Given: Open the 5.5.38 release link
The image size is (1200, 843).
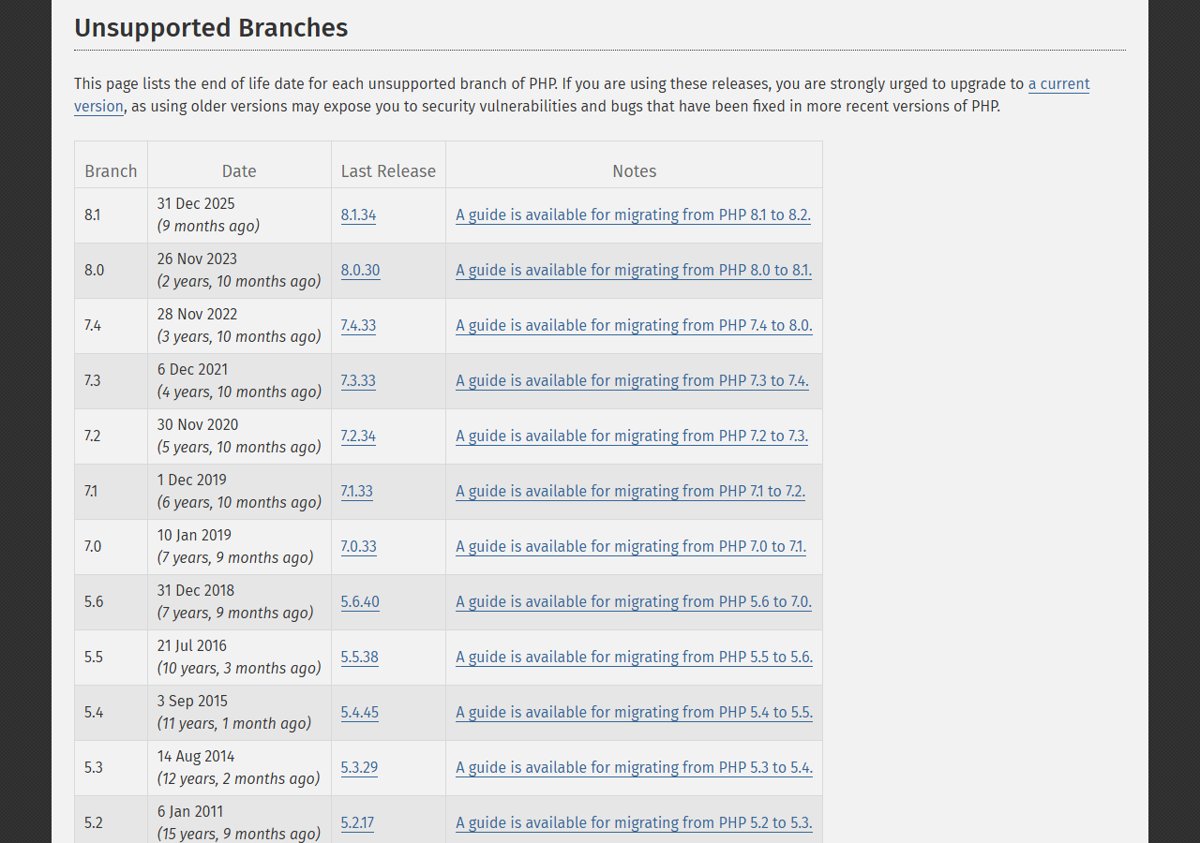Looking at the screenshot, I should (x=359, y=657).
